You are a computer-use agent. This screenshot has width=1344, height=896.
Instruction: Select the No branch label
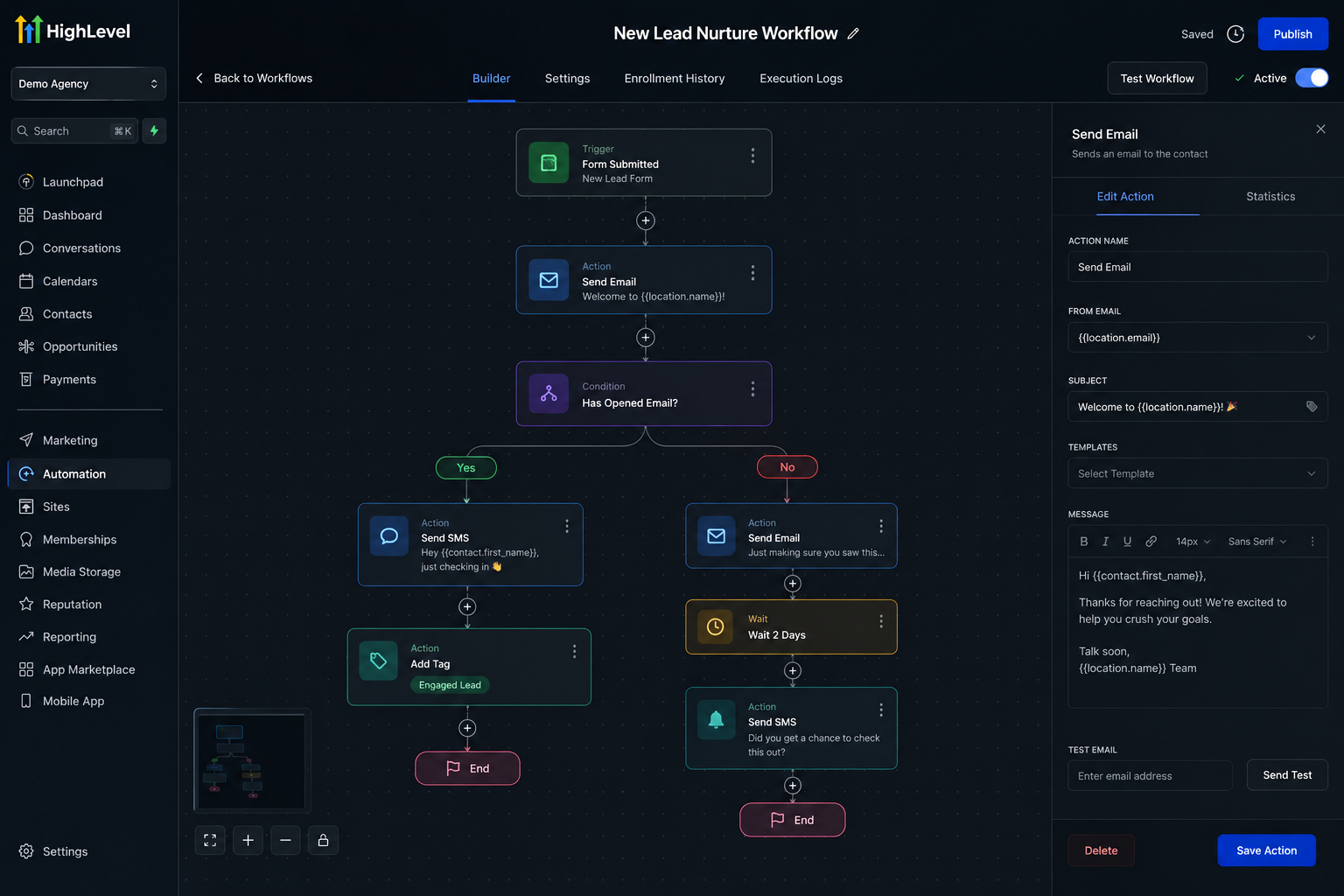coord(787,467)
